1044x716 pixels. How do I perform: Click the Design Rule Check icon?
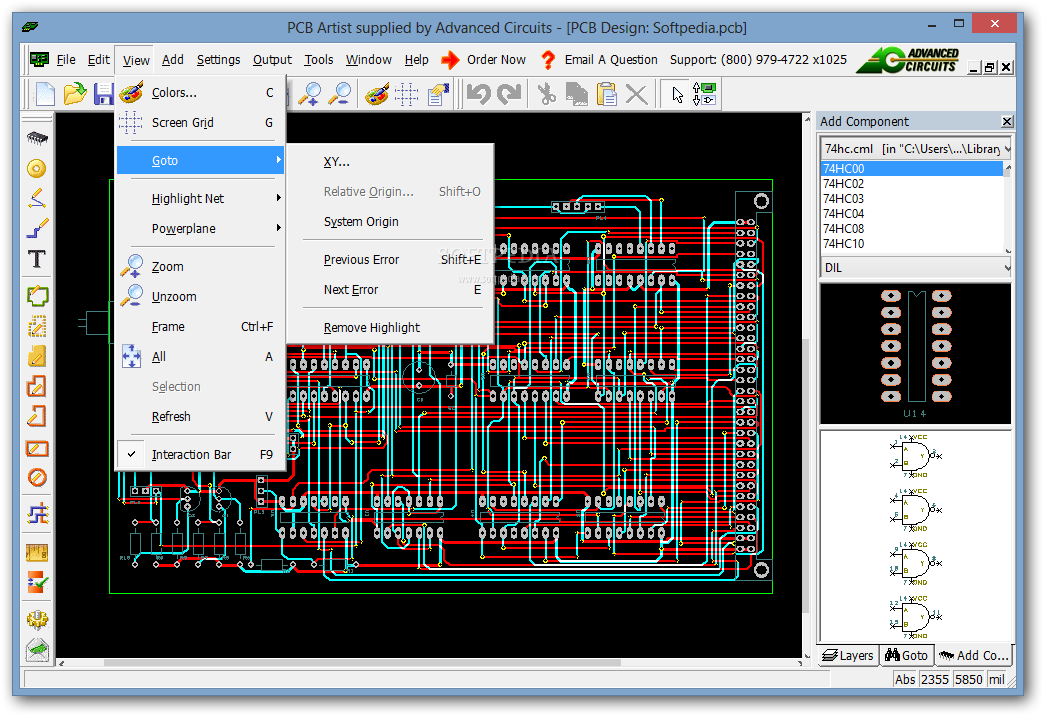tap(37, 582)
